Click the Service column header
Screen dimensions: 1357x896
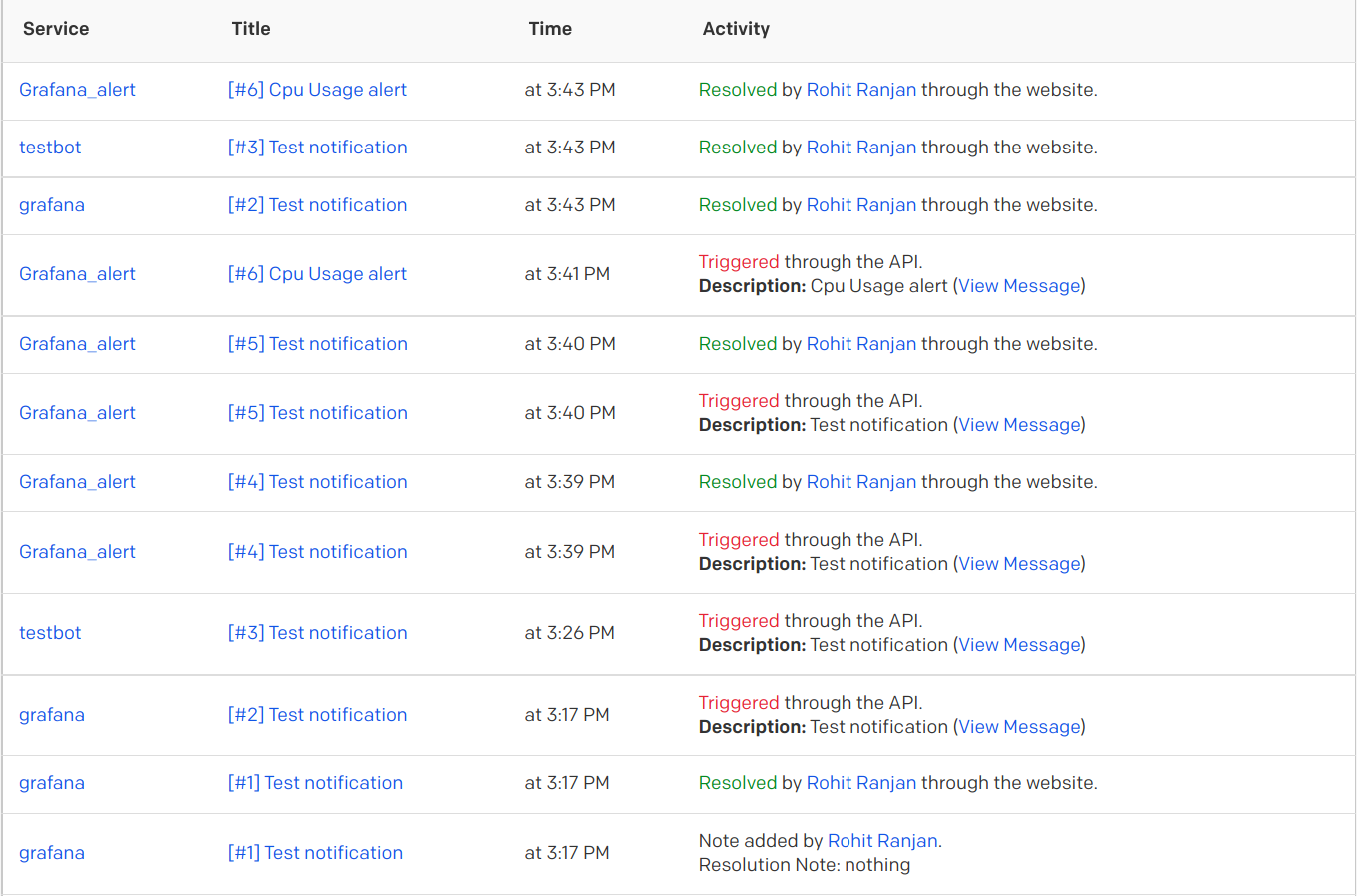click(56, 29)
